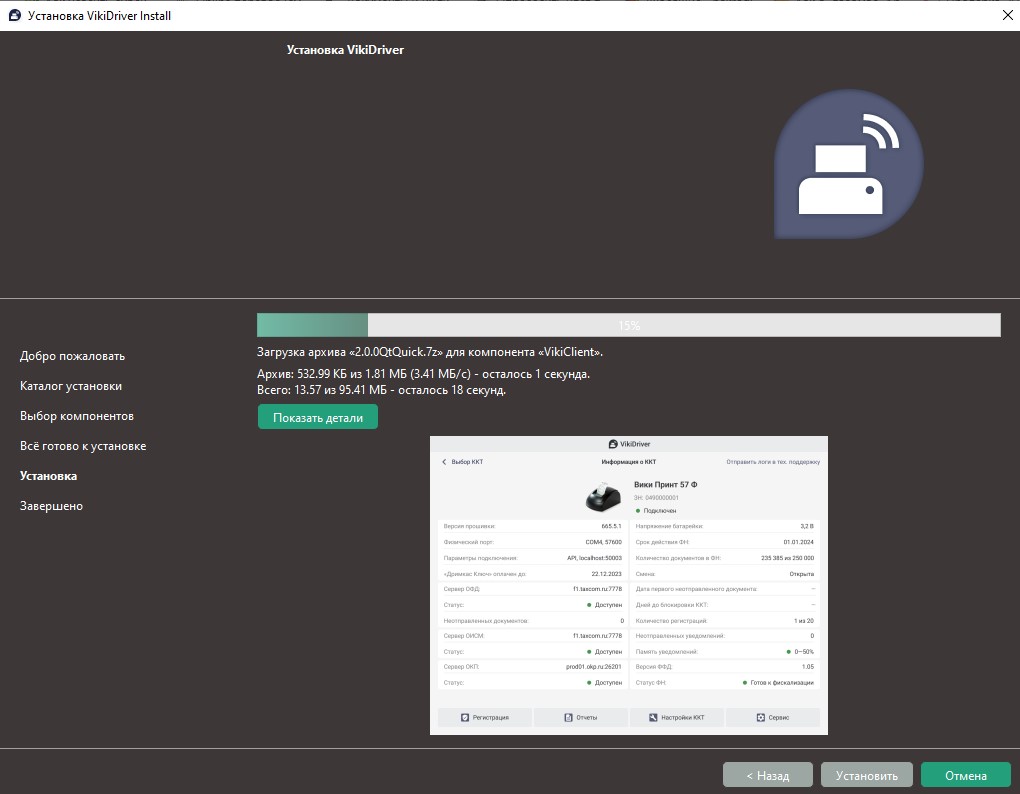Click the installer icon in title bar
1020x794 pixels.
coord(14,15)
